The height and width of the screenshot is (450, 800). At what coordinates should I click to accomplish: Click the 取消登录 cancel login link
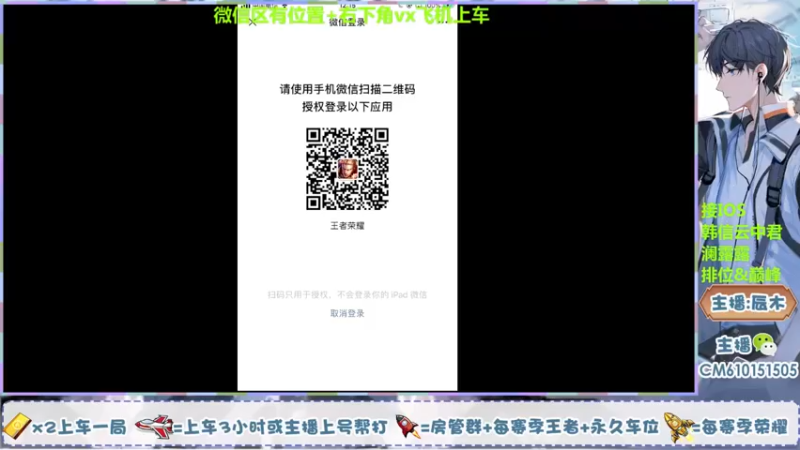coord(347,313)
